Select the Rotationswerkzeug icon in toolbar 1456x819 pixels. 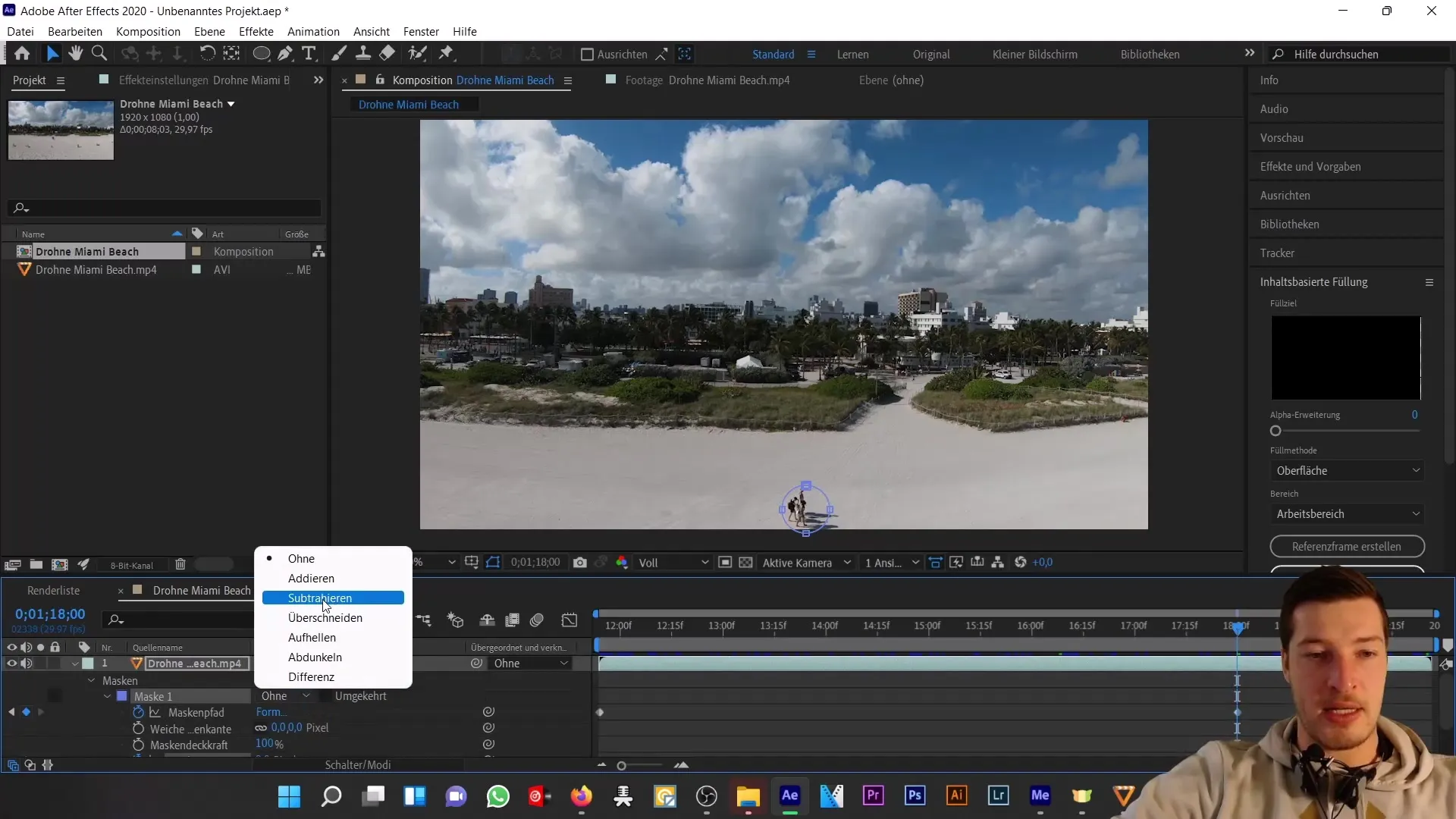tap(205, 54)
